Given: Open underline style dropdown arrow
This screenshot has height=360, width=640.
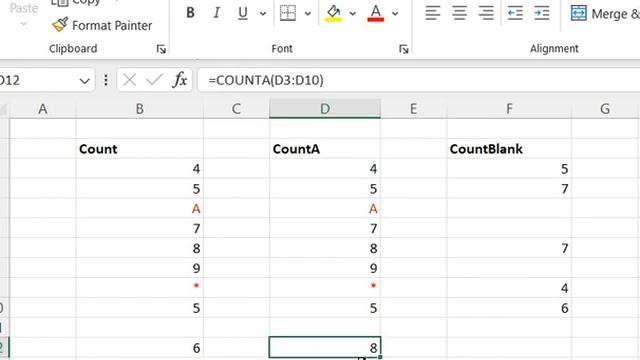Looking at the screenshot, I should [263, 13].
